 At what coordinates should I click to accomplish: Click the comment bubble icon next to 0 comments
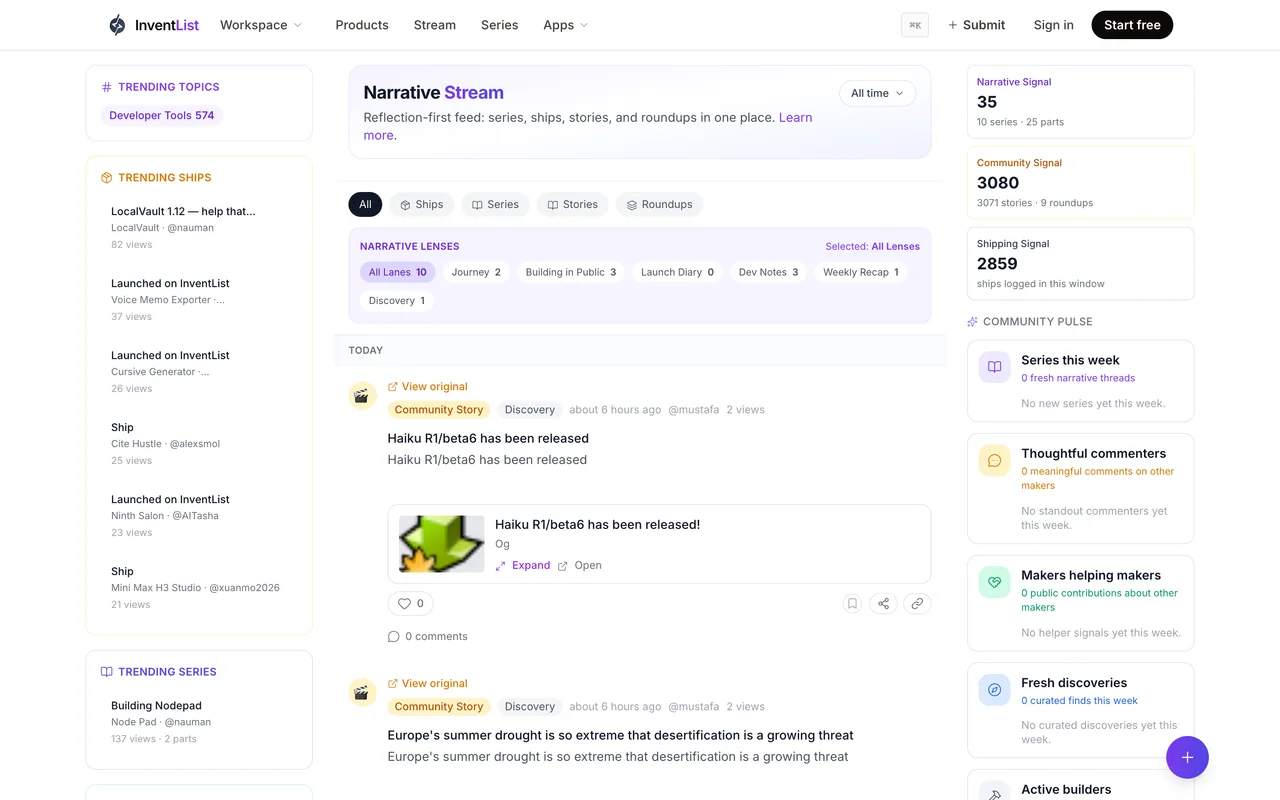[394, 636]
